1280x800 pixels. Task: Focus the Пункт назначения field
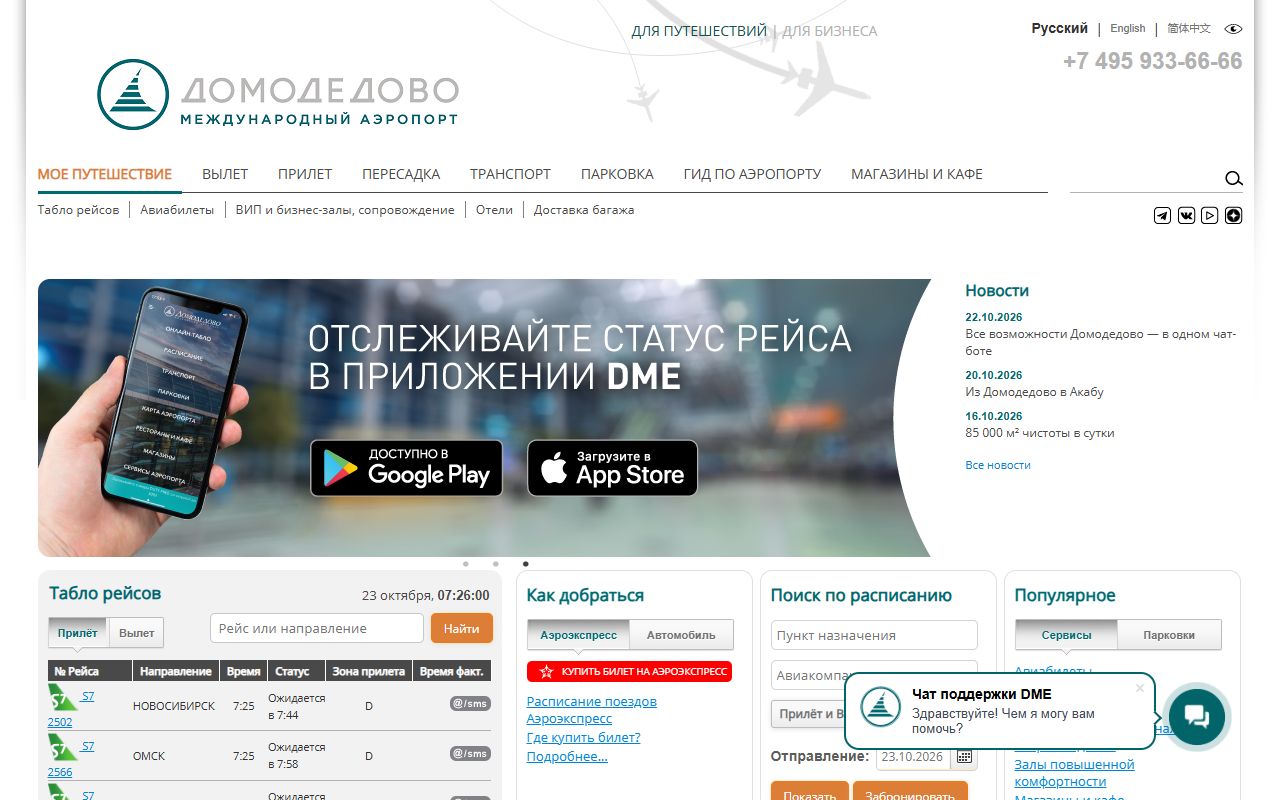pyautogui.click(x=874, y=635)
